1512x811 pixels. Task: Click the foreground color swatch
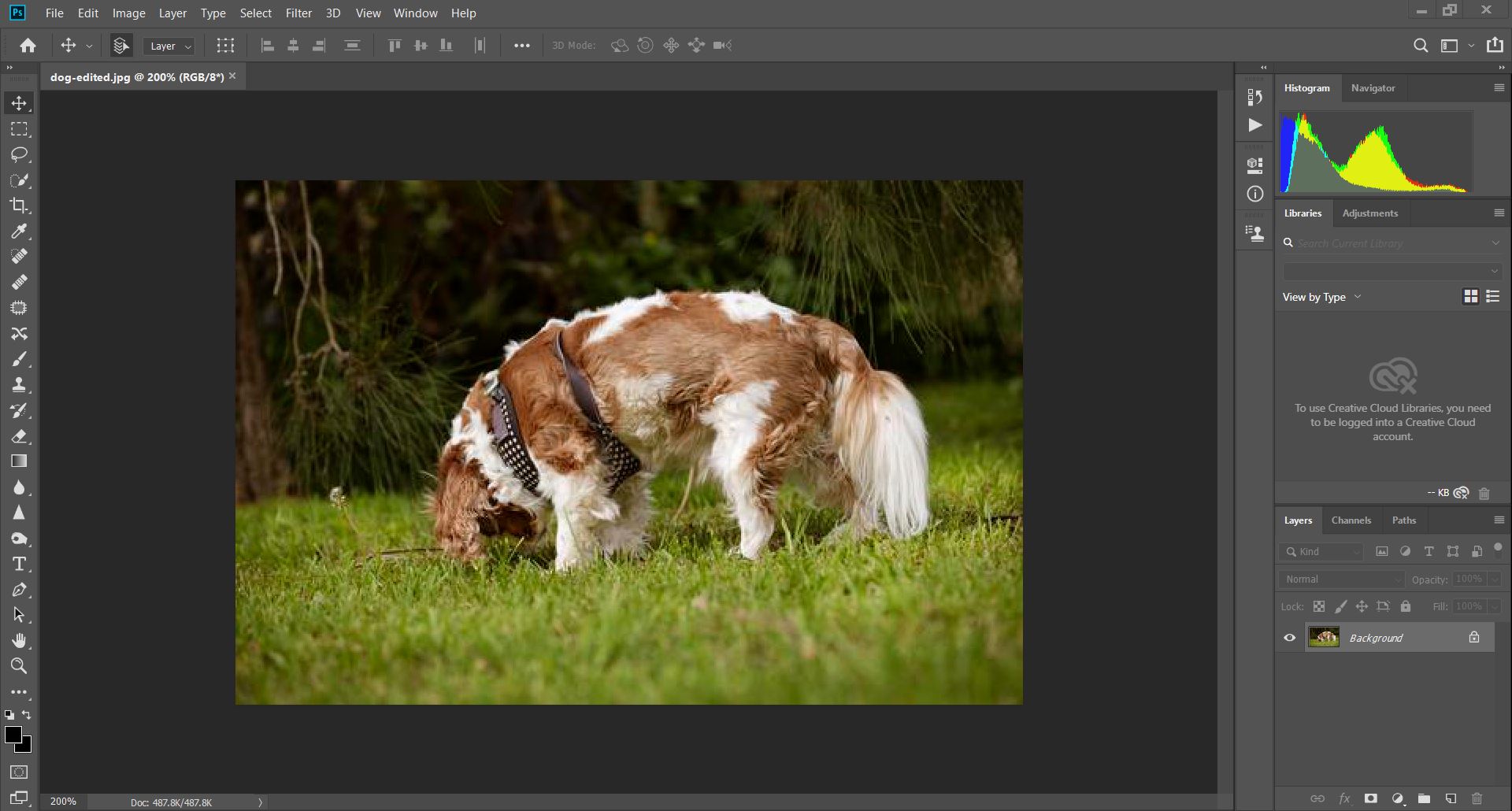[13, 735]
